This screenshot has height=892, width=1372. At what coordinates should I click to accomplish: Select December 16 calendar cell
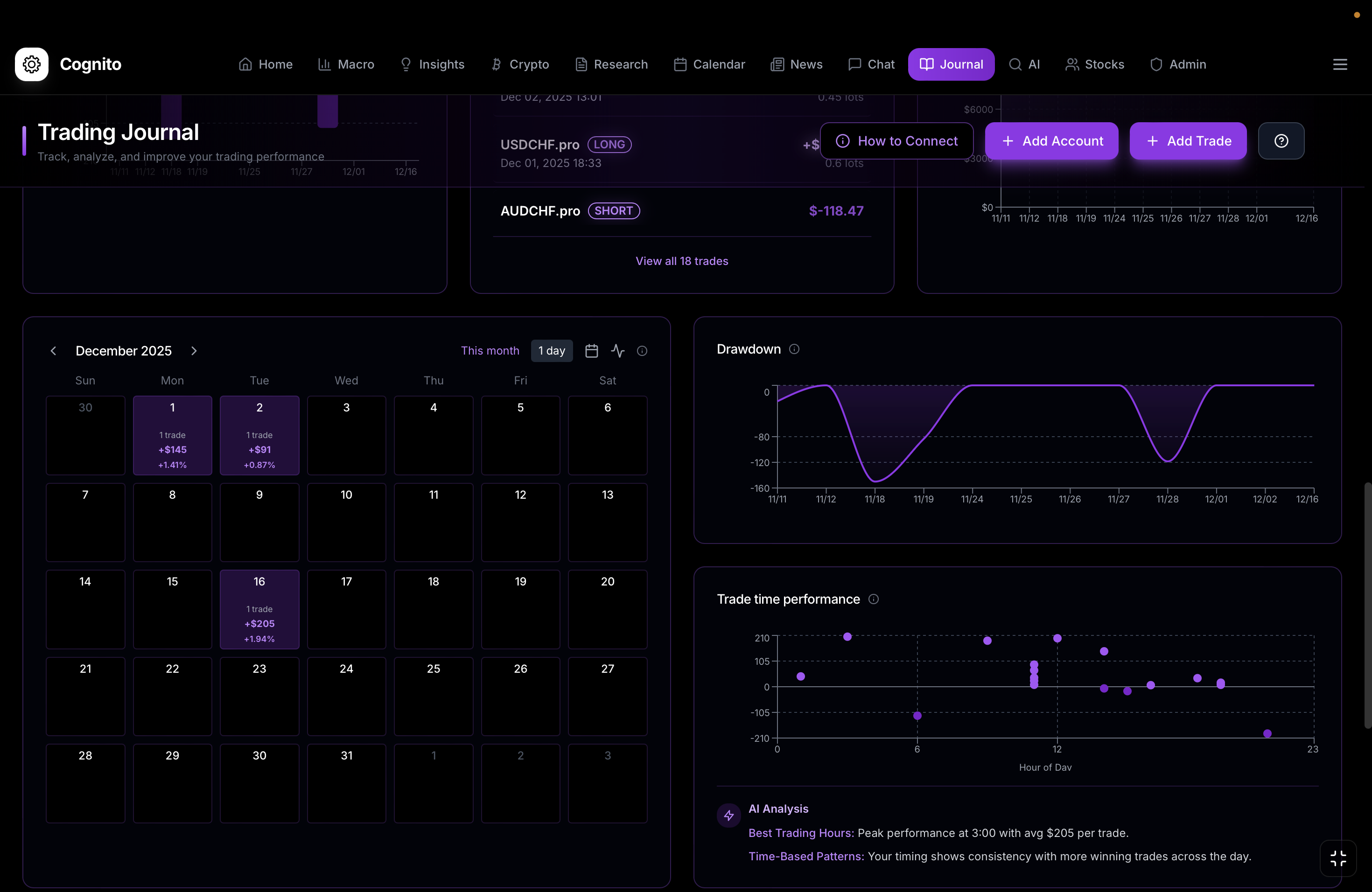coord(259,609)
